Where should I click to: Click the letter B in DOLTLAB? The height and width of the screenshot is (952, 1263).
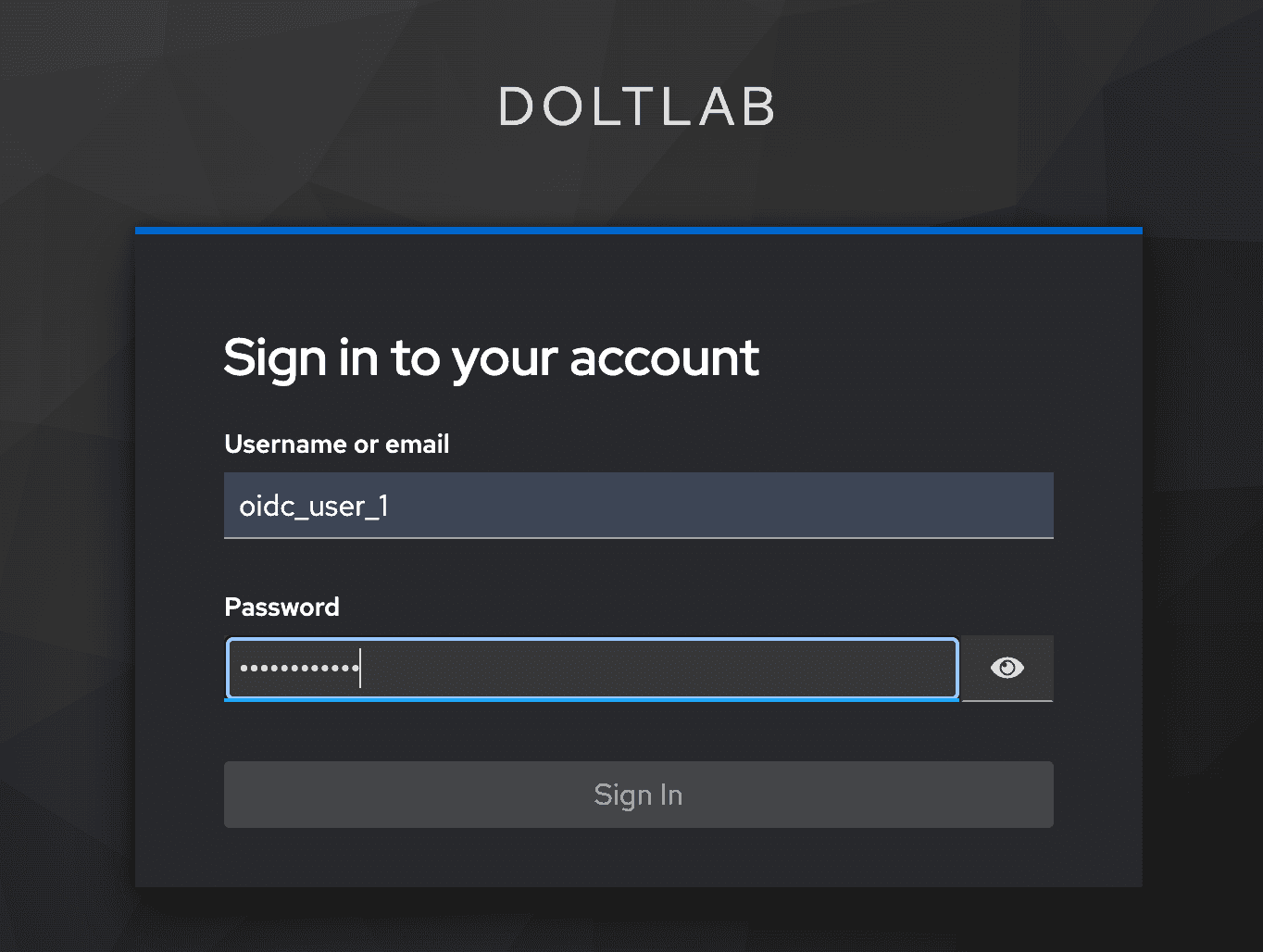(757, 106)
